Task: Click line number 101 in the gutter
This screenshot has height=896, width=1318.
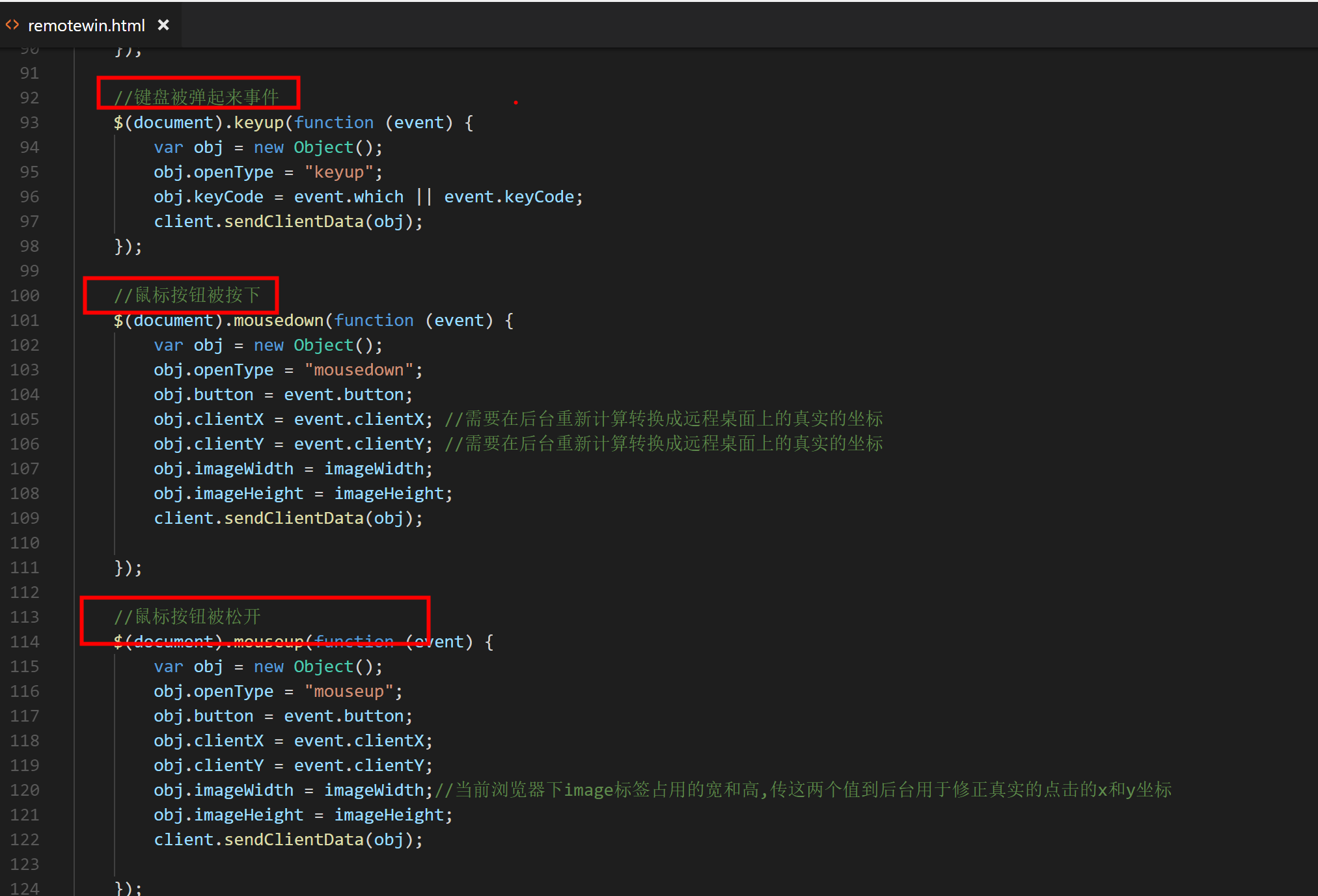Action: [25, 320]
